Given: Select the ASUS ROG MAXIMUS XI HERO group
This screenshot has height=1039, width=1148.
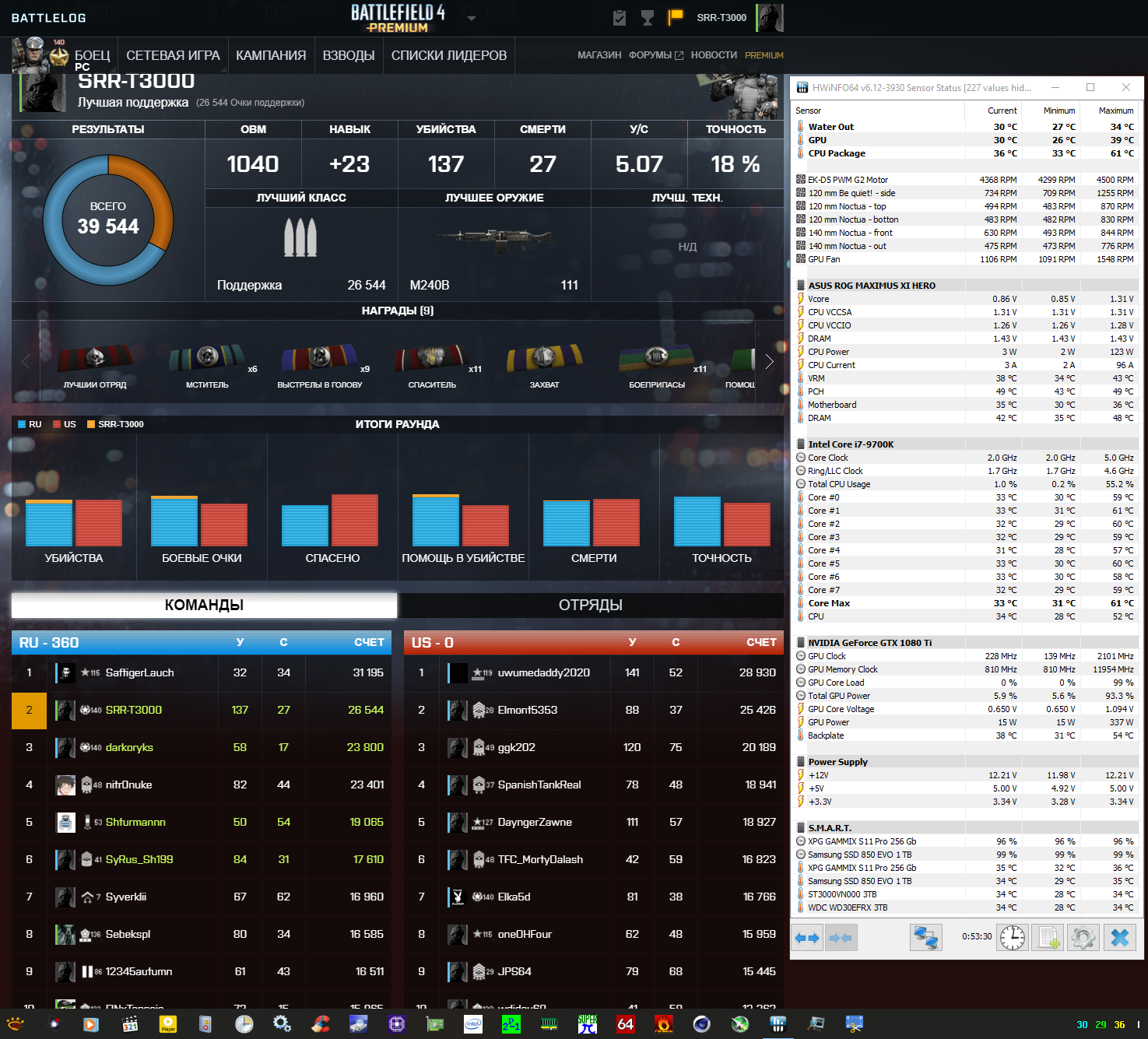Looking at the screenshot, I should 965,286.
